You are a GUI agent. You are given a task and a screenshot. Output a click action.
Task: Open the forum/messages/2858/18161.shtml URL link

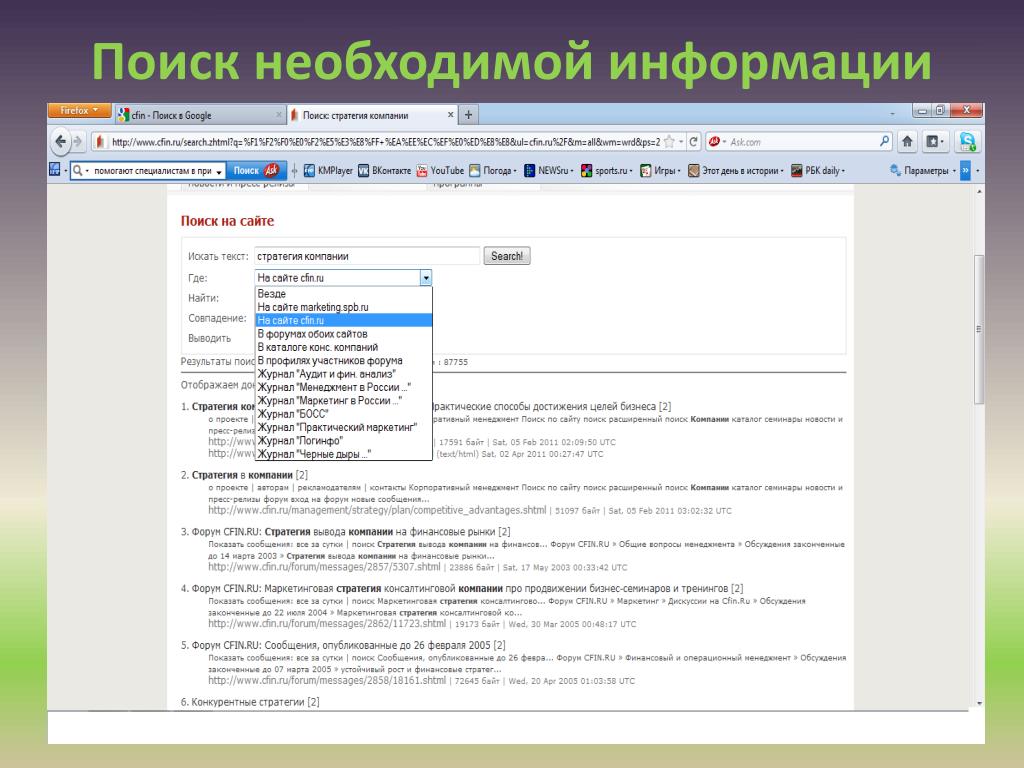click(x=327, y=680)
